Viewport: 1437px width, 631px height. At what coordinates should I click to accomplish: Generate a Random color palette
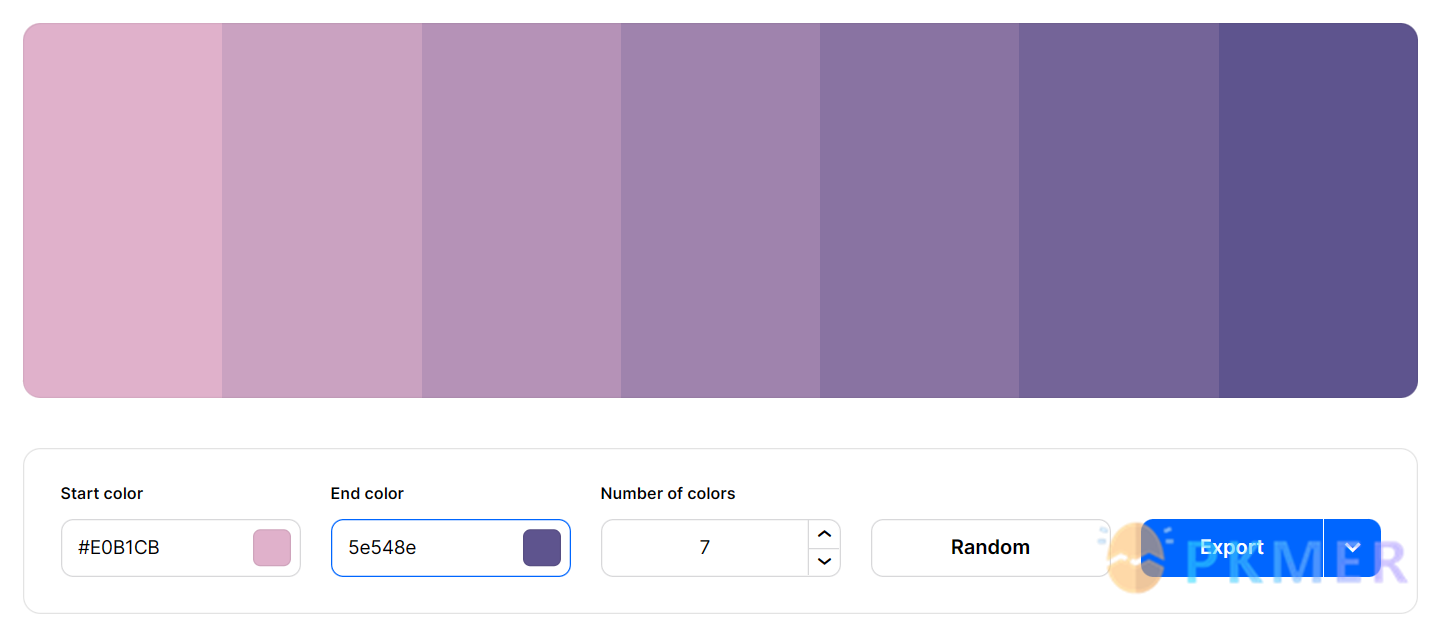(990, 548)
